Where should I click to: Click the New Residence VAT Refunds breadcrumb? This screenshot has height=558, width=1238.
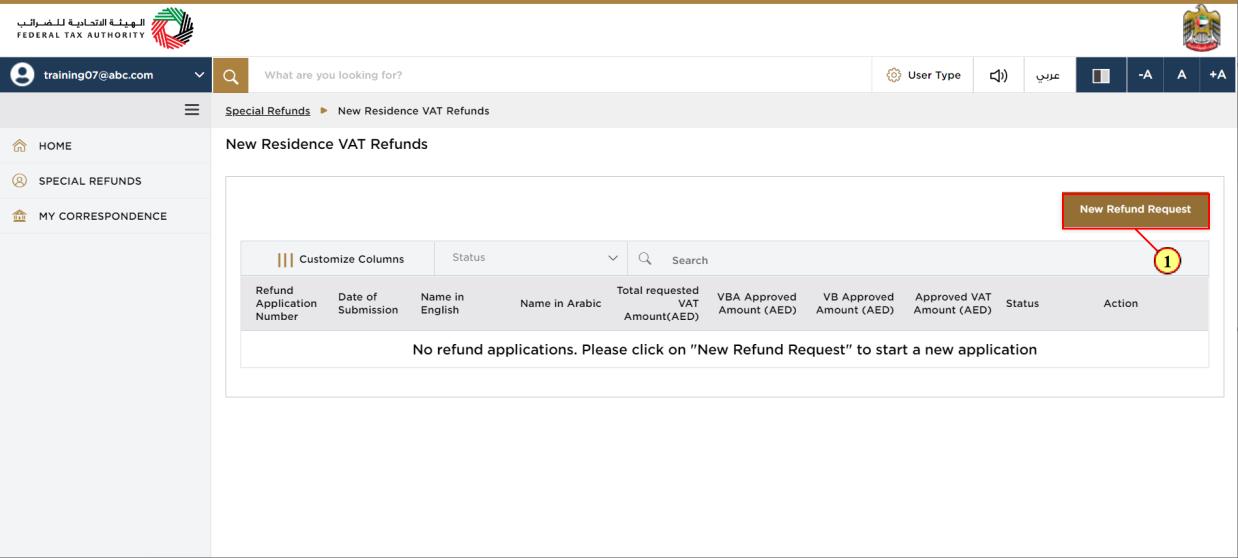point(413,111)
